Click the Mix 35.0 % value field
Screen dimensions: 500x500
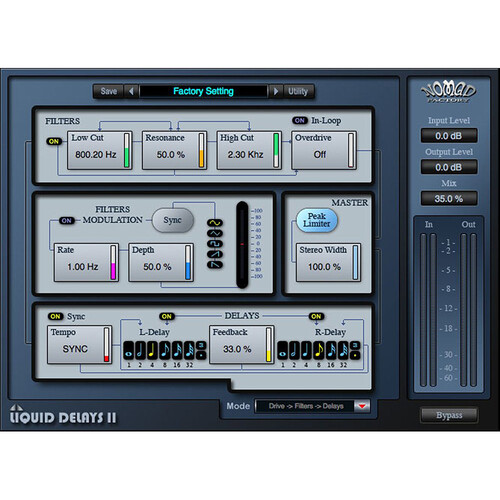click(x=449, y=199)
